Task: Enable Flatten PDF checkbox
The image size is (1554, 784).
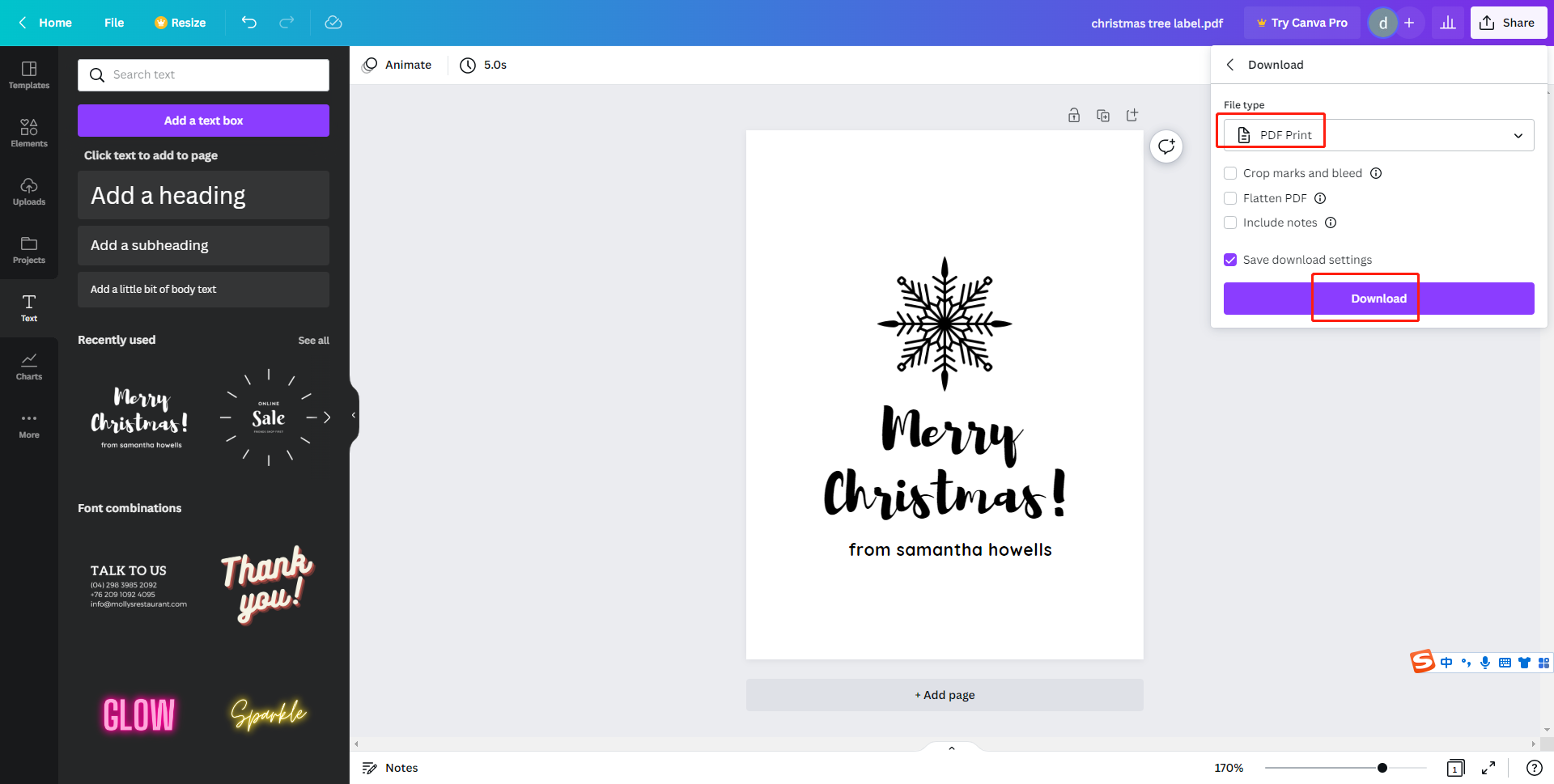Action: 1230,198
